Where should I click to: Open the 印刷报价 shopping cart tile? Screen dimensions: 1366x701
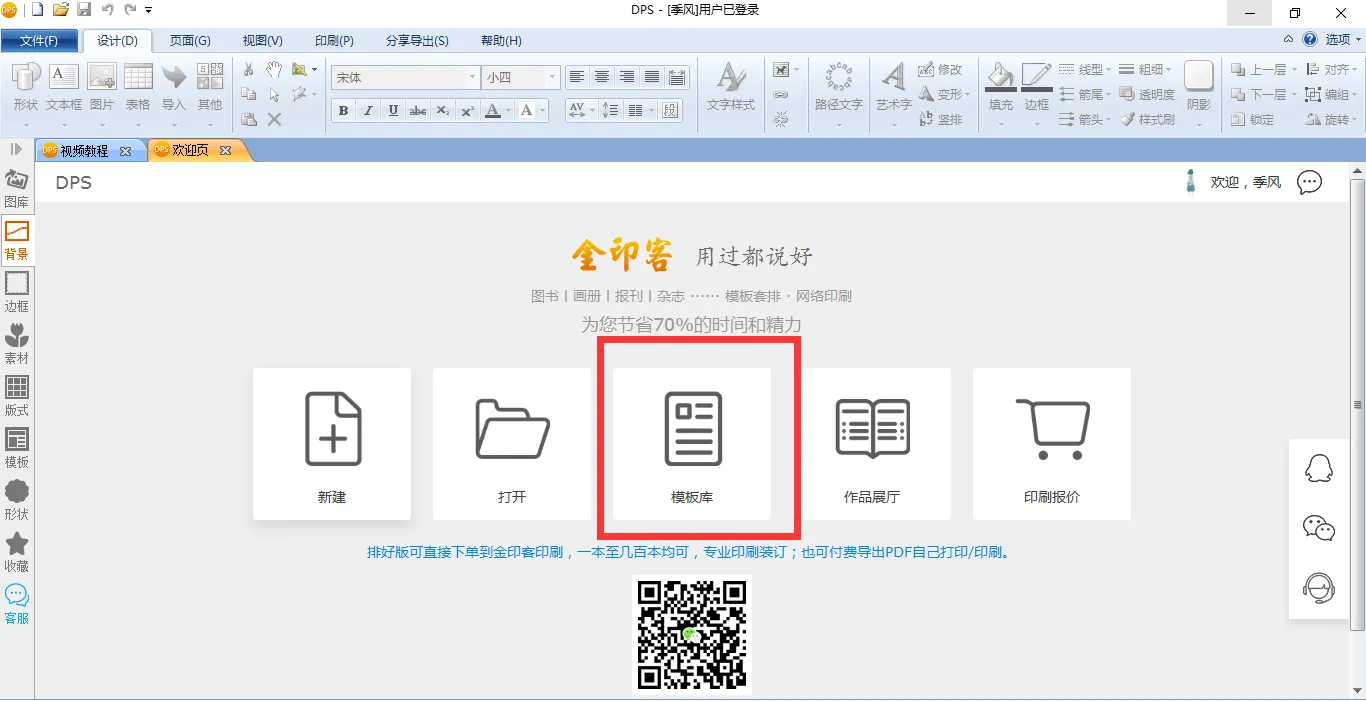click(x=1052, y=443)
